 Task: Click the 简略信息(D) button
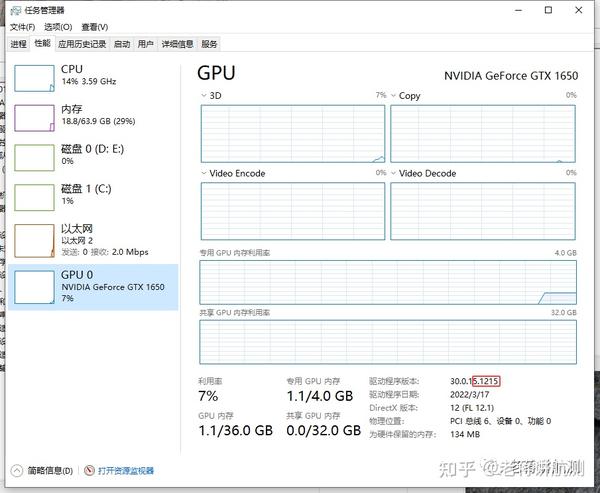(50, 470)
